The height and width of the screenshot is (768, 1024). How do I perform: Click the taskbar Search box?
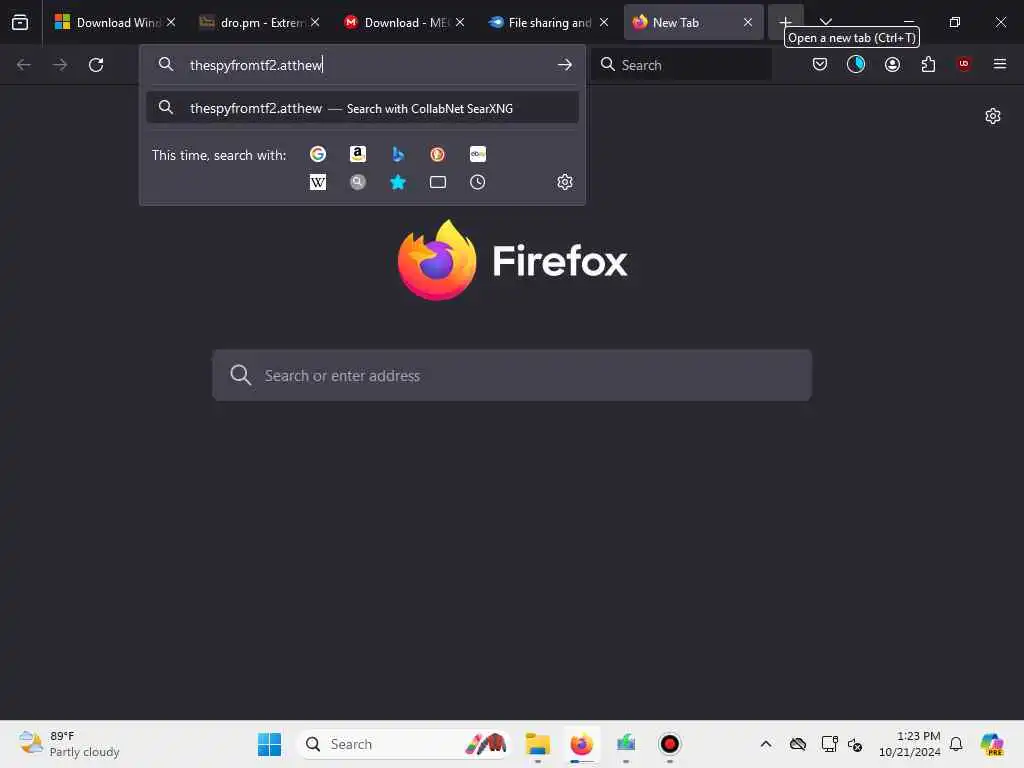405,744
